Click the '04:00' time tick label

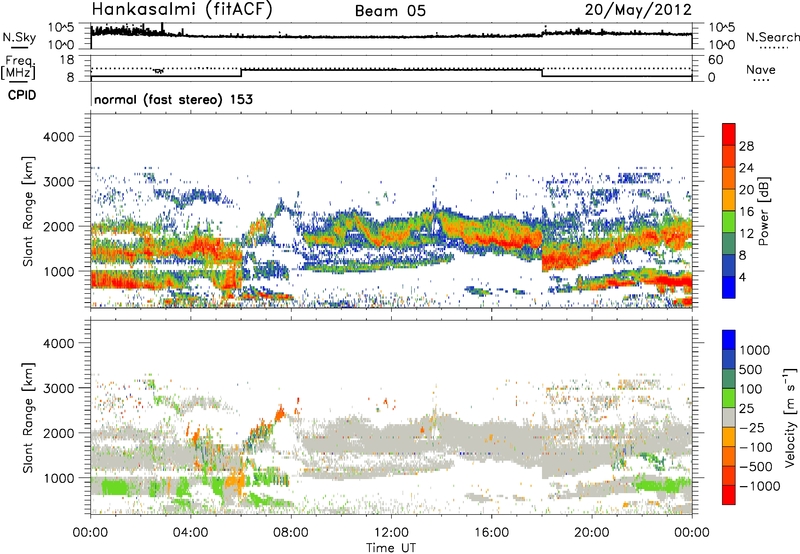point(190,533)
